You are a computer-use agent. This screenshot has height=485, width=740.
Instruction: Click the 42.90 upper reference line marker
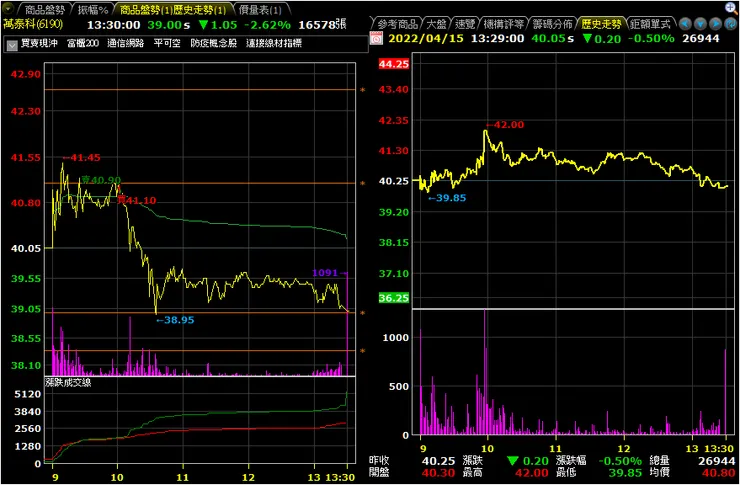tap(362, 90)
